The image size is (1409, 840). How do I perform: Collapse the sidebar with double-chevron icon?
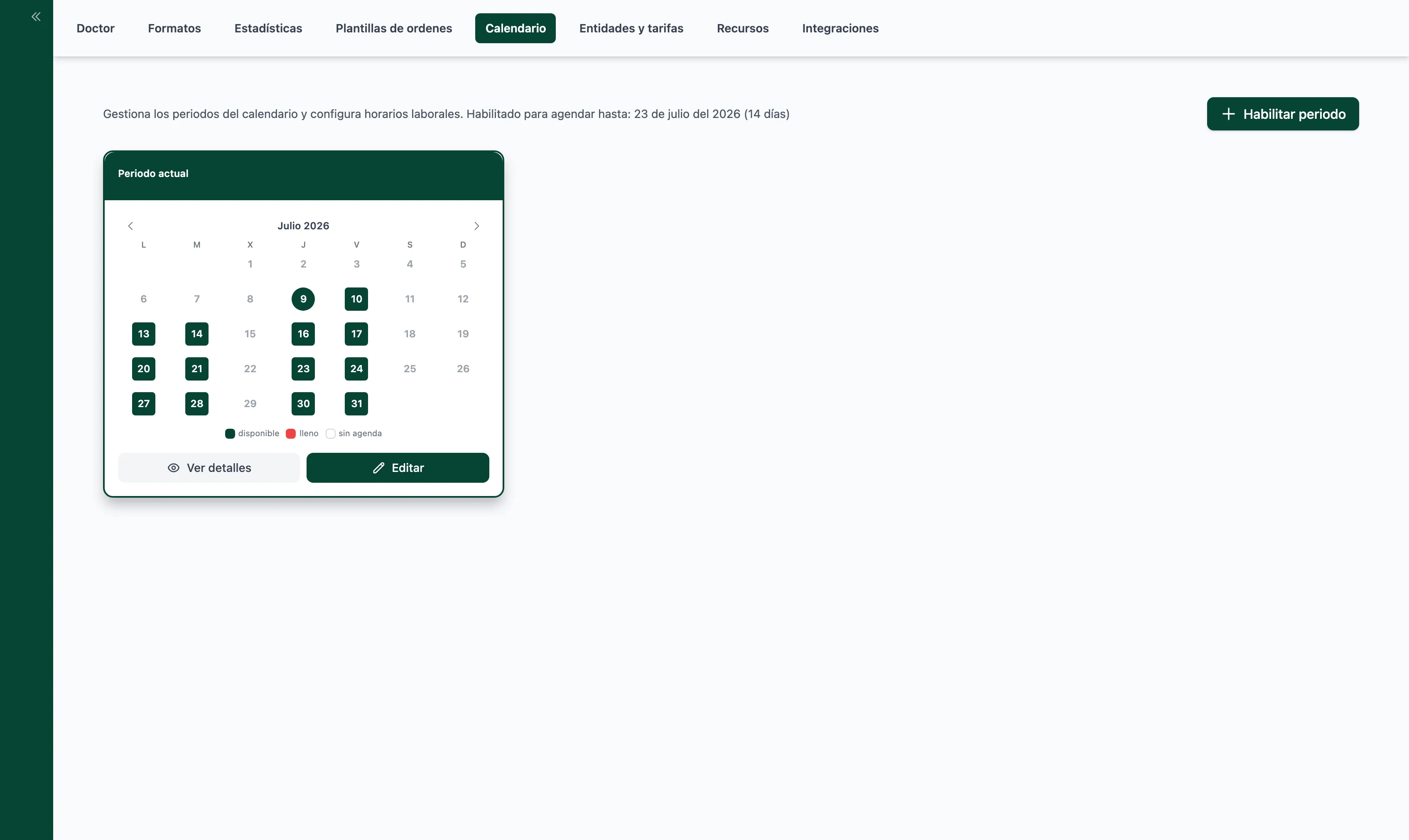(x=36, y=17)
